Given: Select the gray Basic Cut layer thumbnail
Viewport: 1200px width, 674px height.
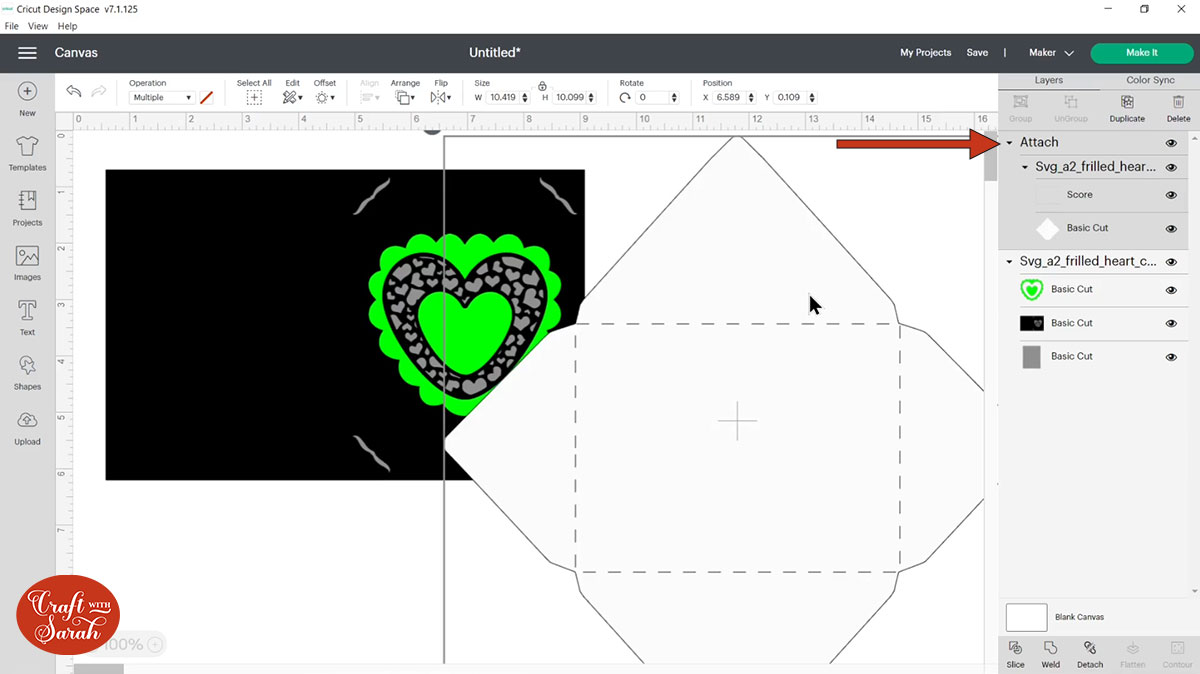Looking at the screenshot, I should pos(1031,357).
